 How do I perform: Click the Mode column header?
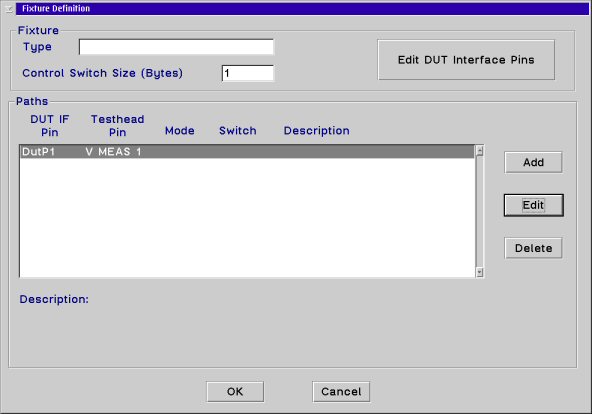180,131
